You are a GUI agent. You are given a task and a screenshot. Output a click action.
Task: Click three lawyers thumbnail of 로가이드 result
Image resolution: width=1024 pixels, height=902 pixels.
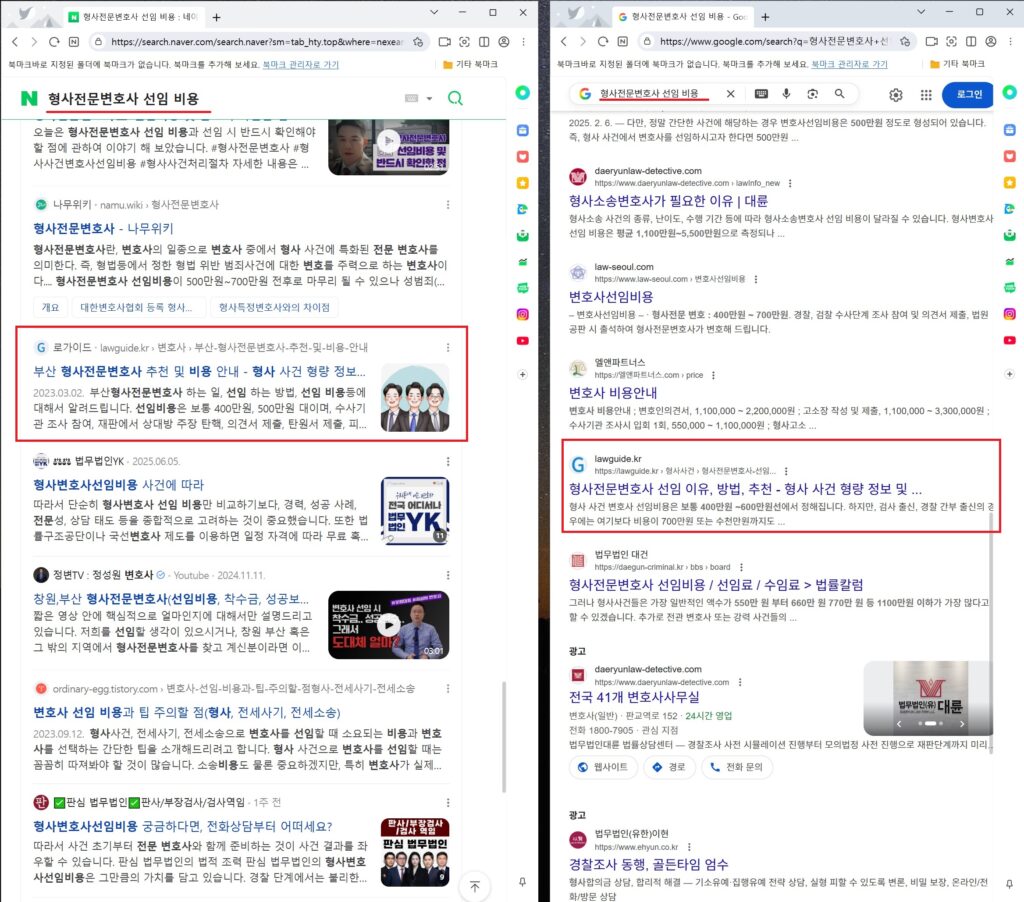(x=415, y=398)
